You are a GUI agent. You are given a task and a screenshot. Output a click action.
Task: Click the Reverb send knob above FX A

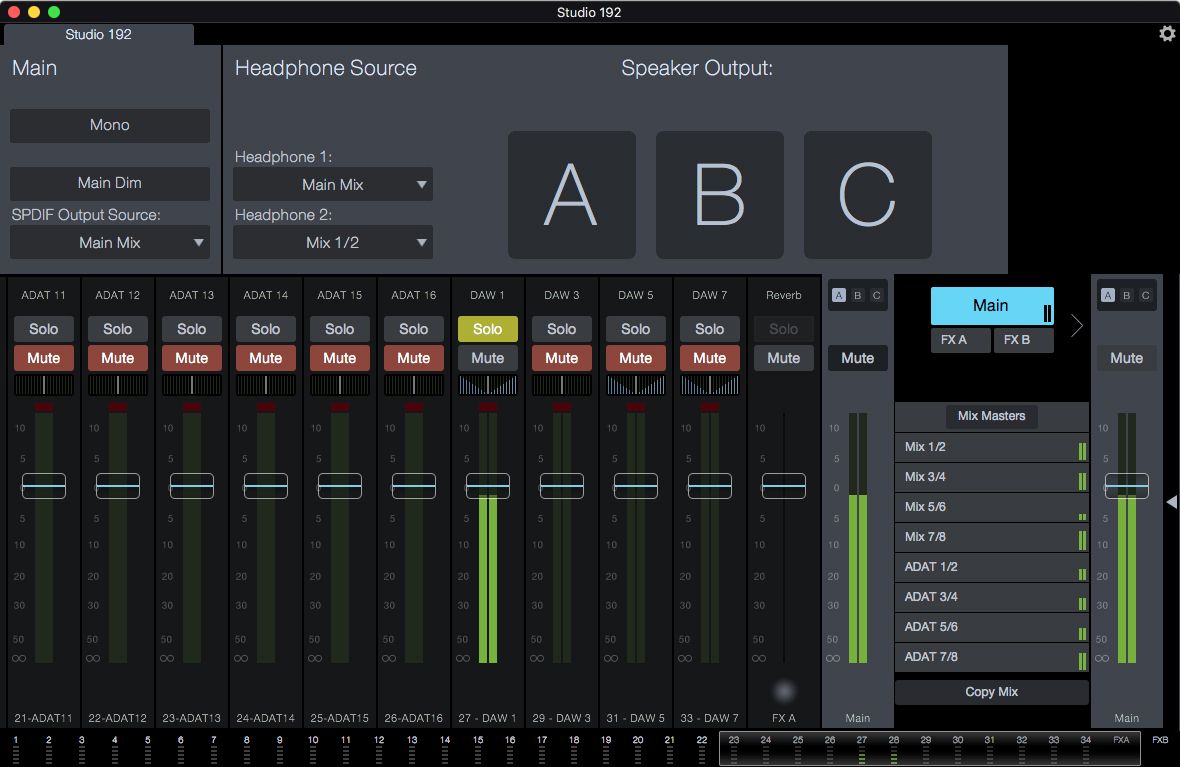pos(783,691)
